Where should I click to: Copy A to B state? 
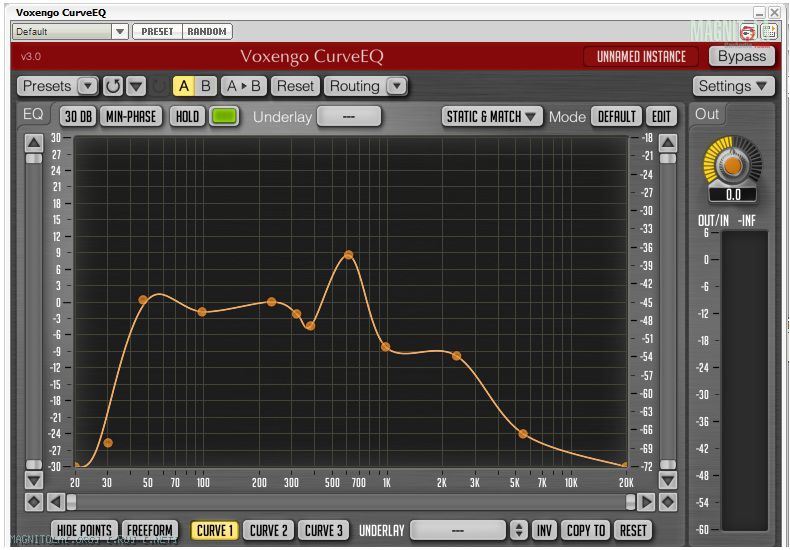point(244,86)
